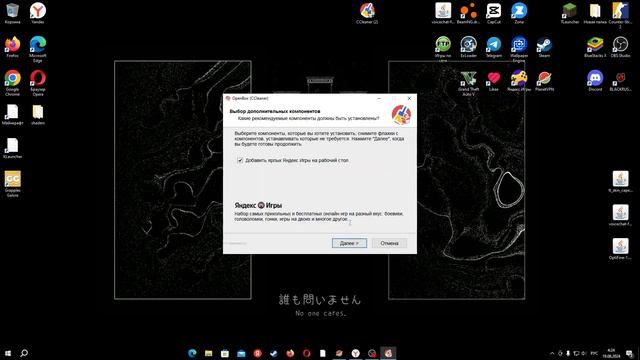Click the taskbar clock and date
The image size is (640, 360).
(611, 353)
